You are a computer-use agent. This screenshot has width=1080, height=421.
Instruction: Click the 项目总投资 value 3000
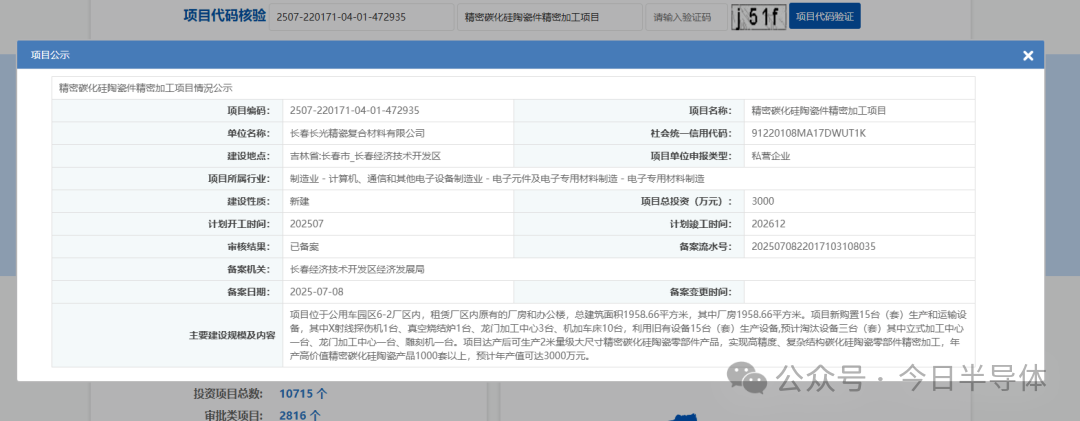coord(762,201)
